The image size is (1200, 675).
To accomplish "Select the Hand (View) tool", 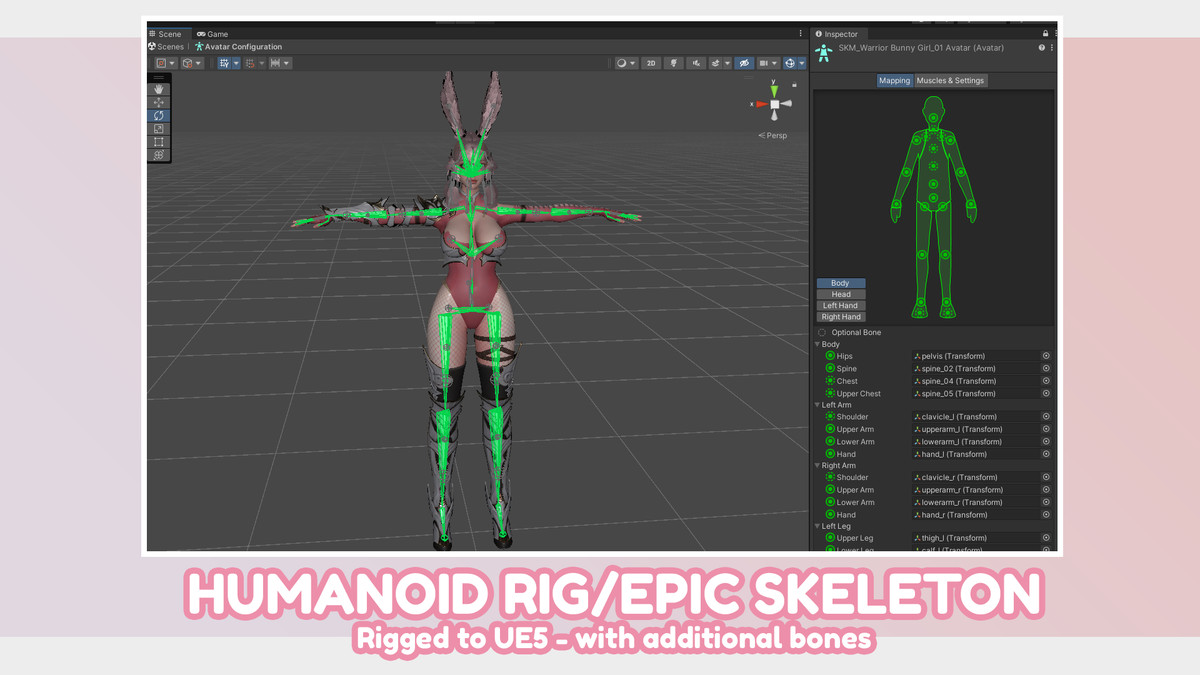I will pos(159,89).
